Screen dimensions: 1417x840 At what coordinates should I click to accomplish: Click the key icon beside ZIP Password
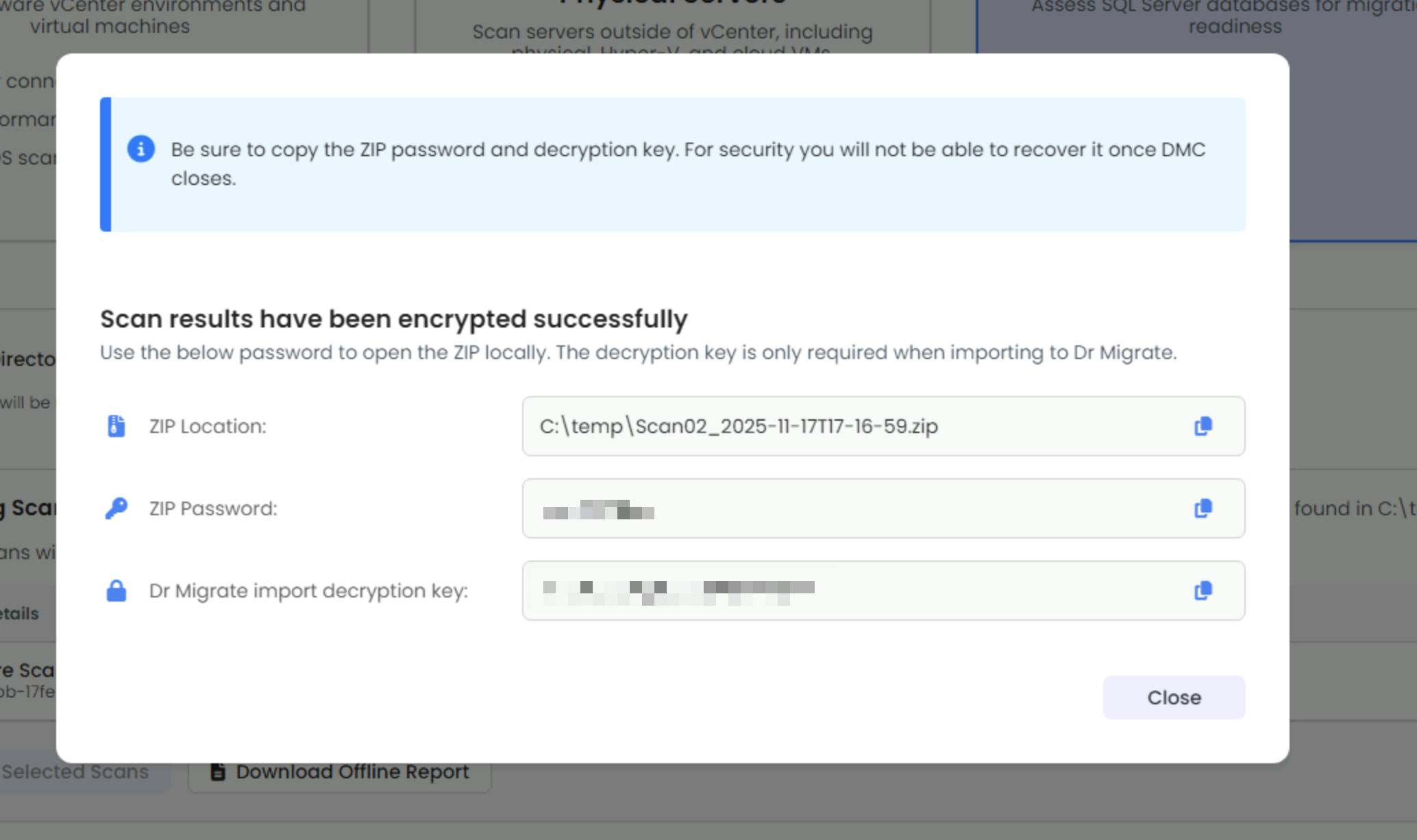coord(116,508)
